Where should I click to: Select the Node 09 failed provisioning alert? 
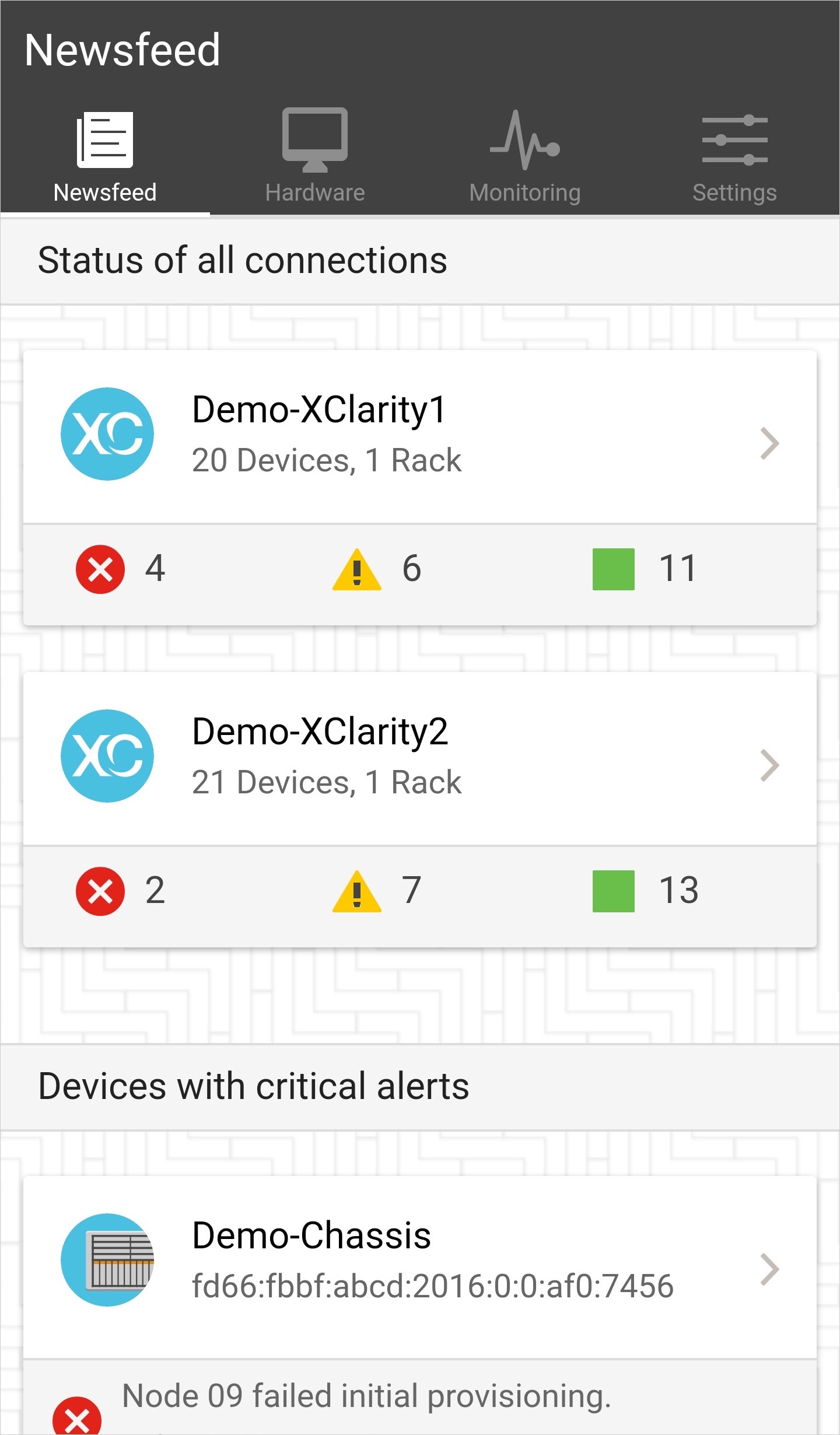coord(366,1396)
